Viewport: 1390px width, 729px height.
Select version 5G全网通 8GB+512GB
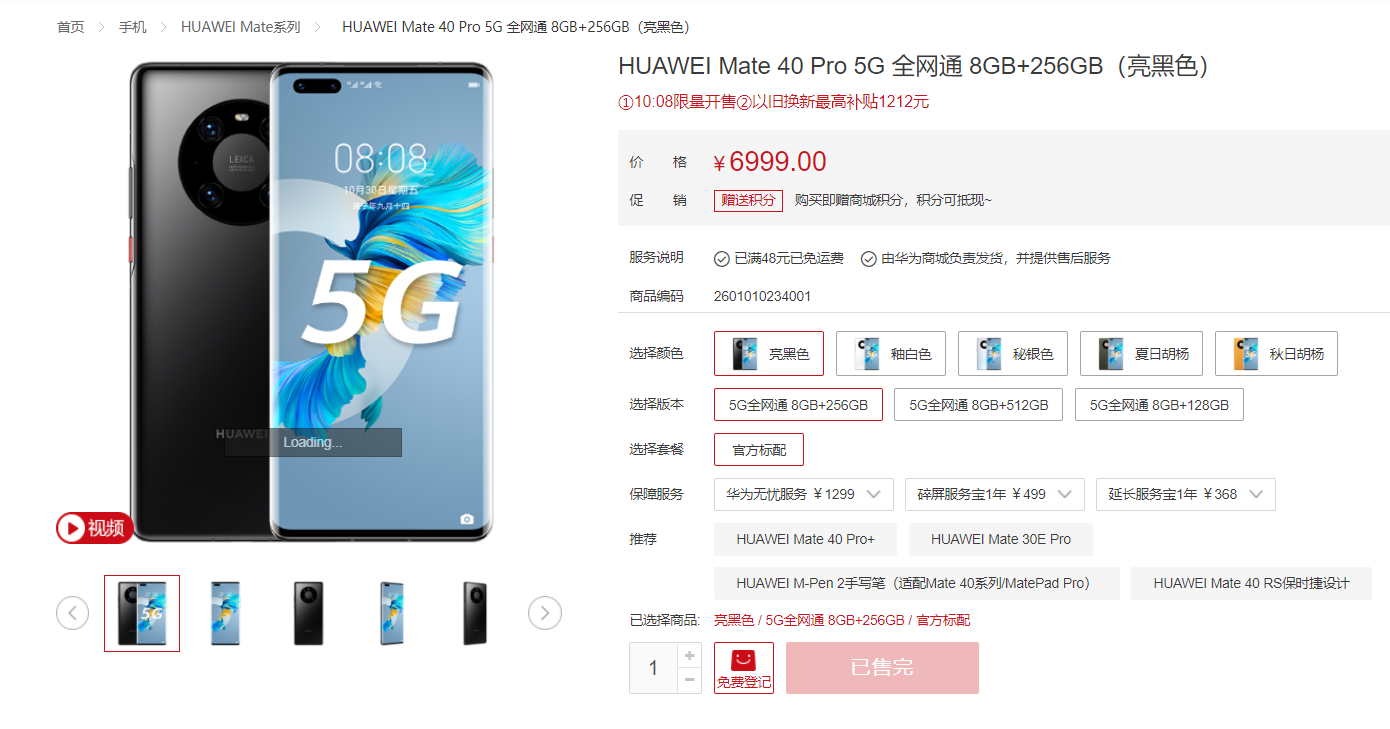(978, 405)
